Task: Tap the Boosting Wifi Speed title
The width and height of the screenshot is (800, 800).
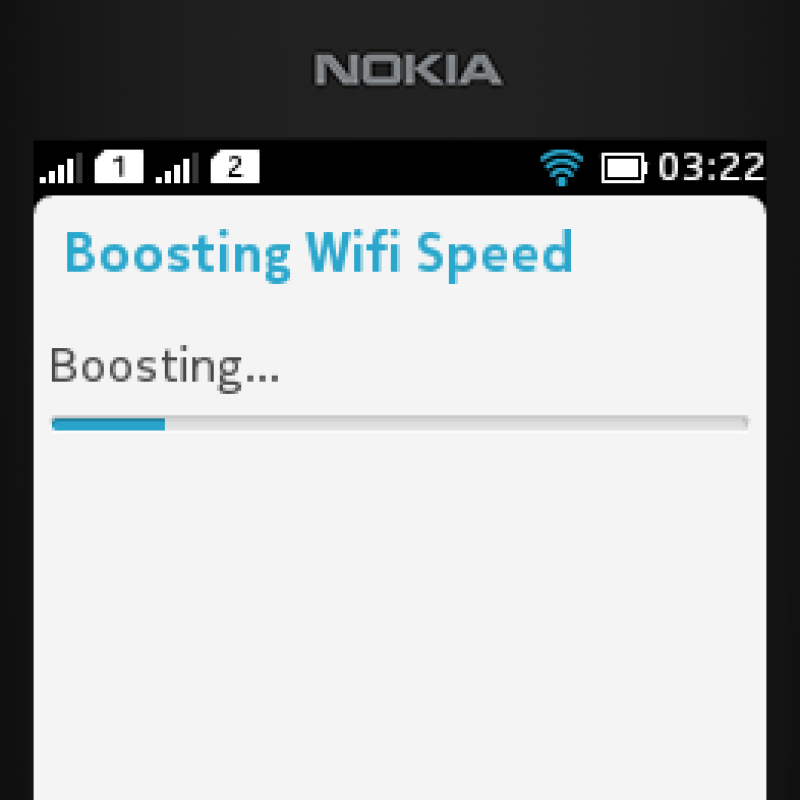Action: click(319, 255)
